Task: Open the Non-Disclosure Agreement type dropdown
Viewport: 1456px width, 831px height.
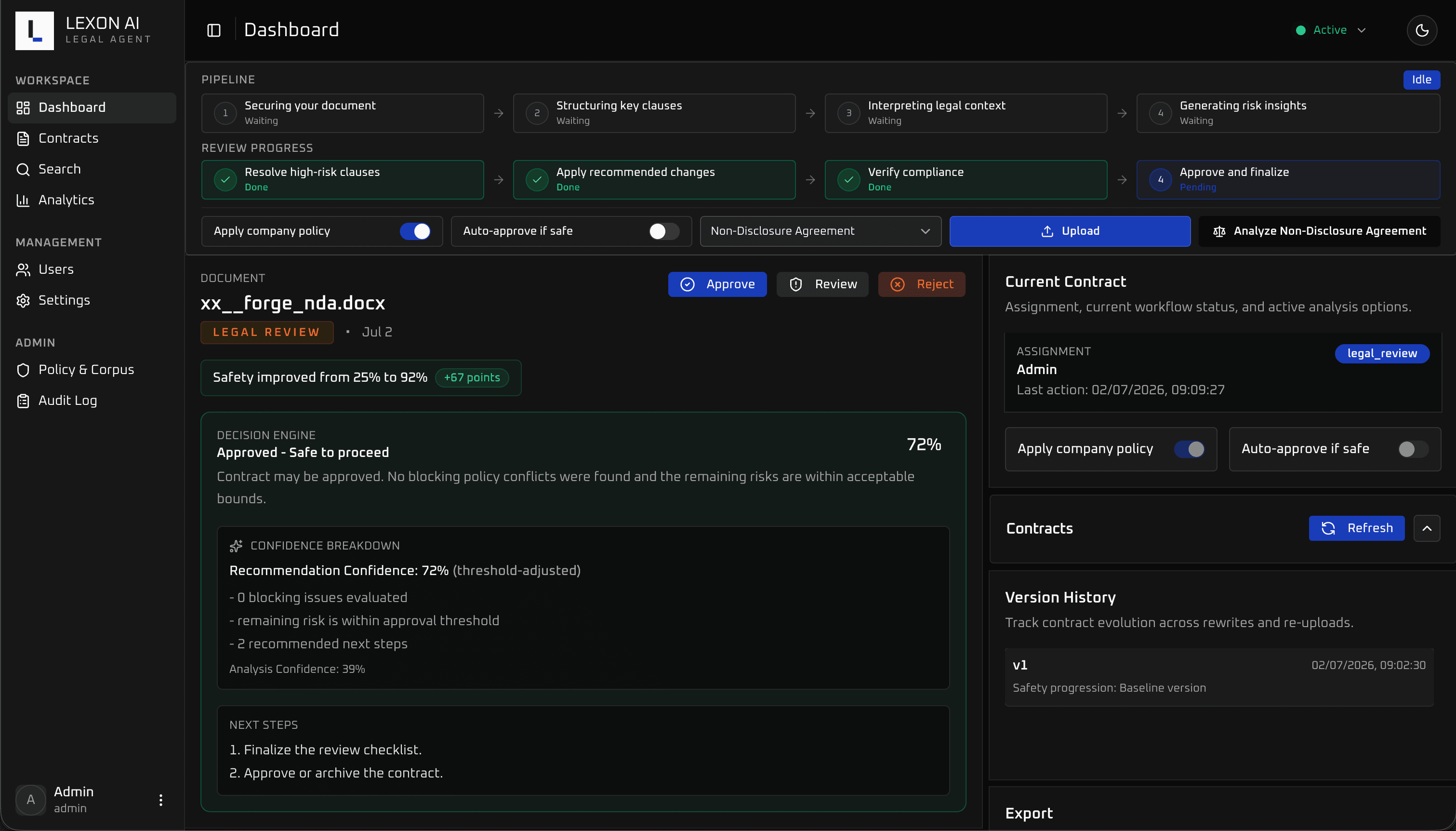Action: pos(820,231)
